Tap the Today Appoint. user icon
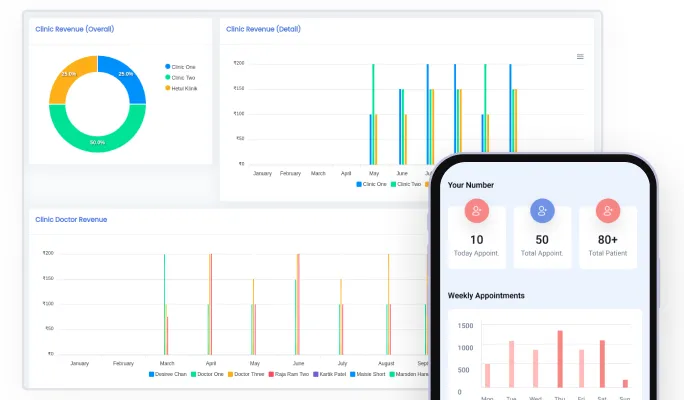Viewport: 684px width, 400px height. 476,211
